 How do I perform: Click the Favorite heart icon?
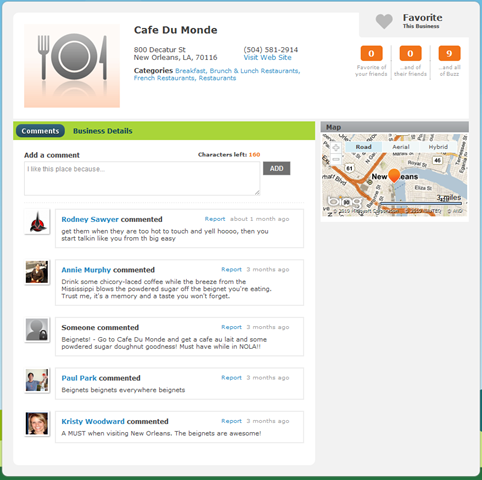coord(384,21)
